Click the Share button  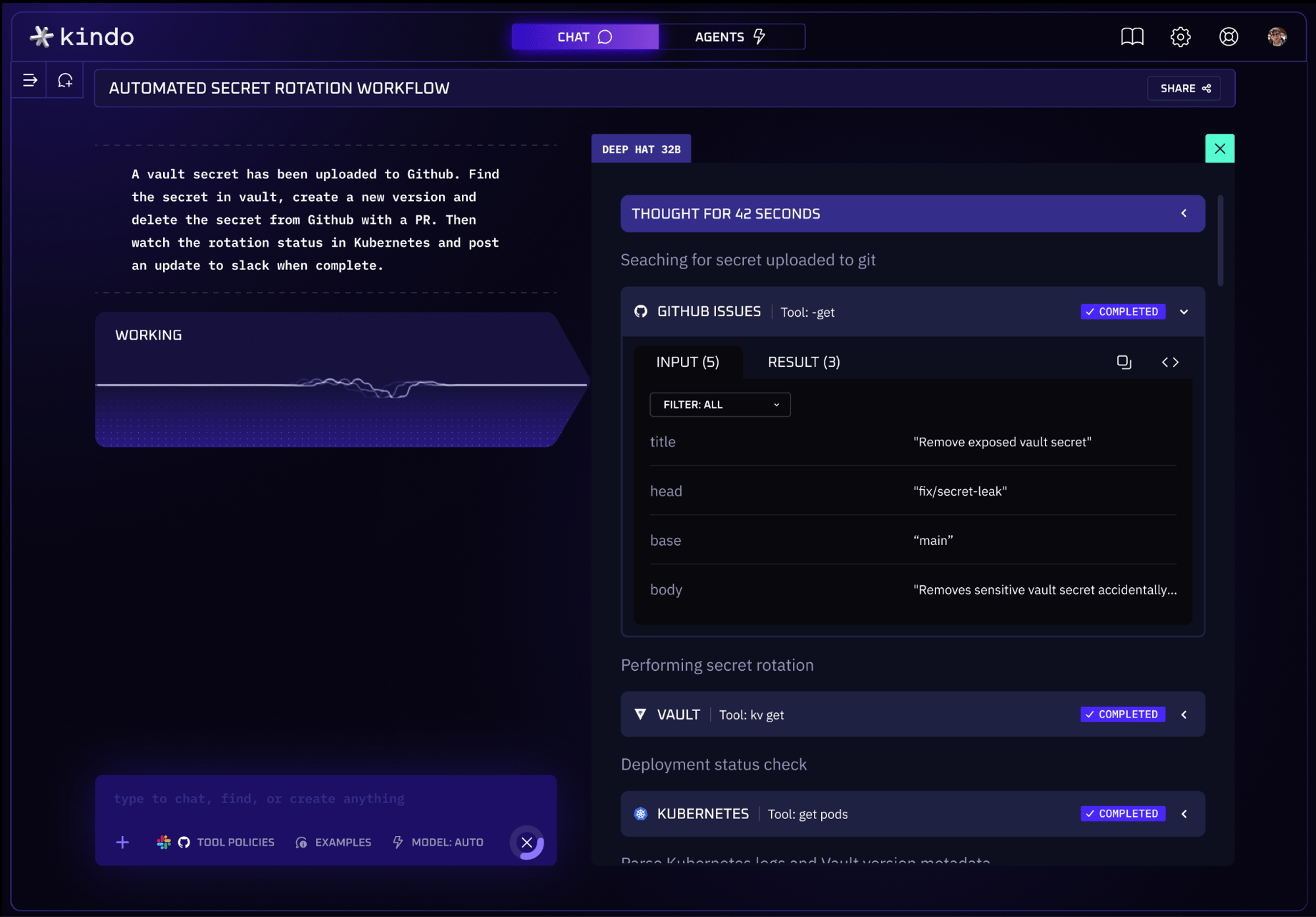1184,88
